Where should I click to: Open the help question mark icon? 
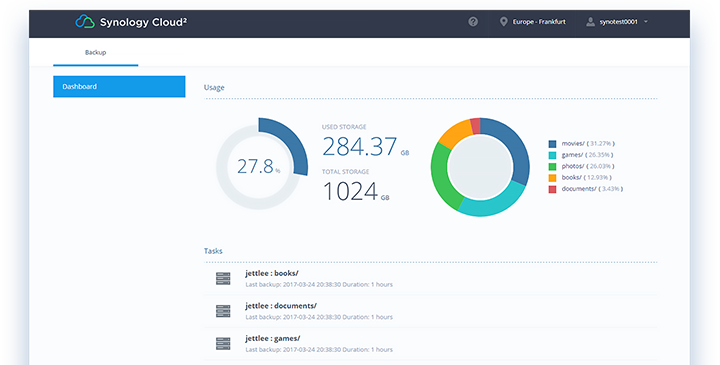pyautogui.click(x=473, y=22)
